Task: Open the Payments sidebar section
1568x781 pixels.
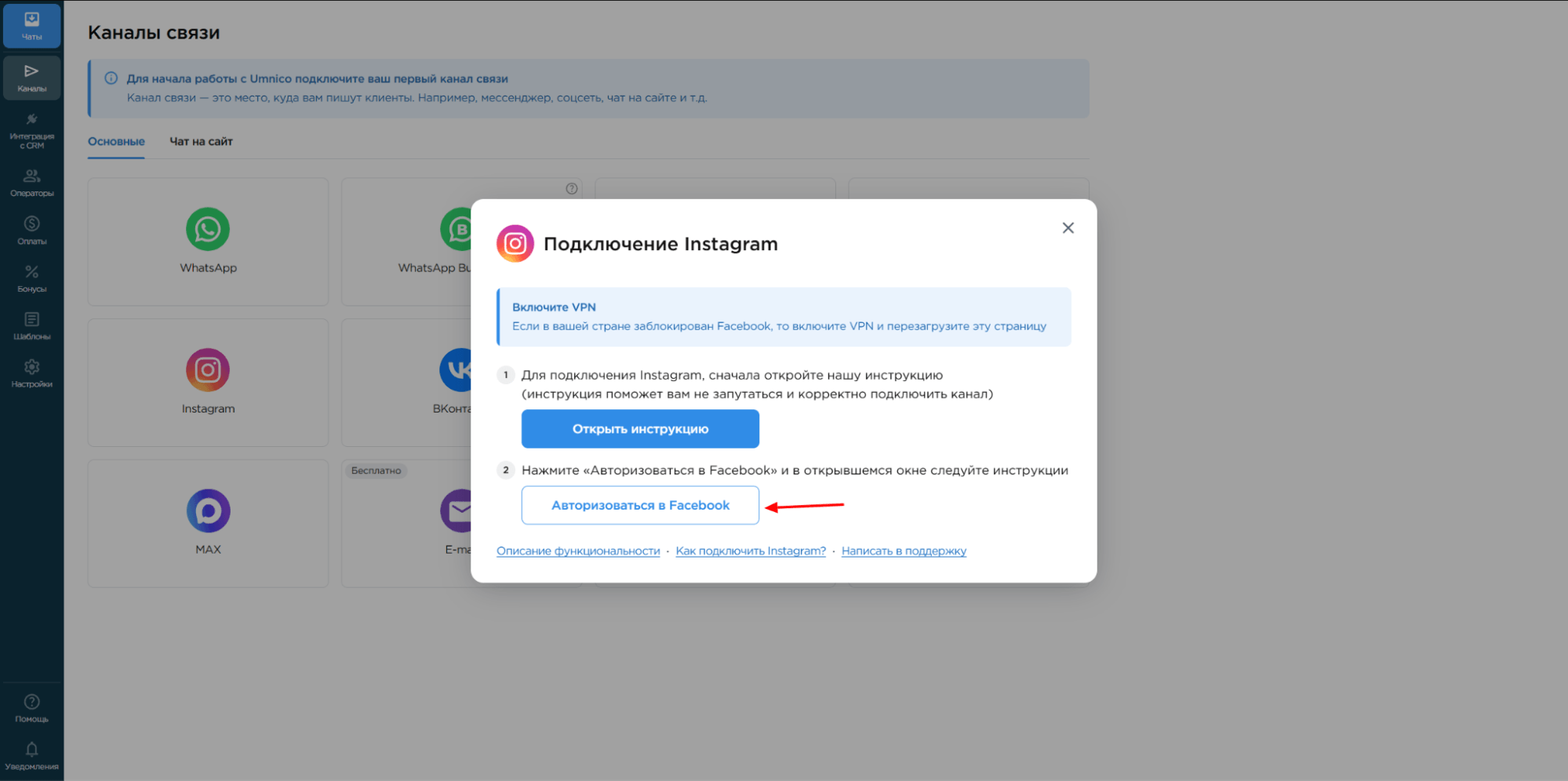Action: [x=31, y=231]
